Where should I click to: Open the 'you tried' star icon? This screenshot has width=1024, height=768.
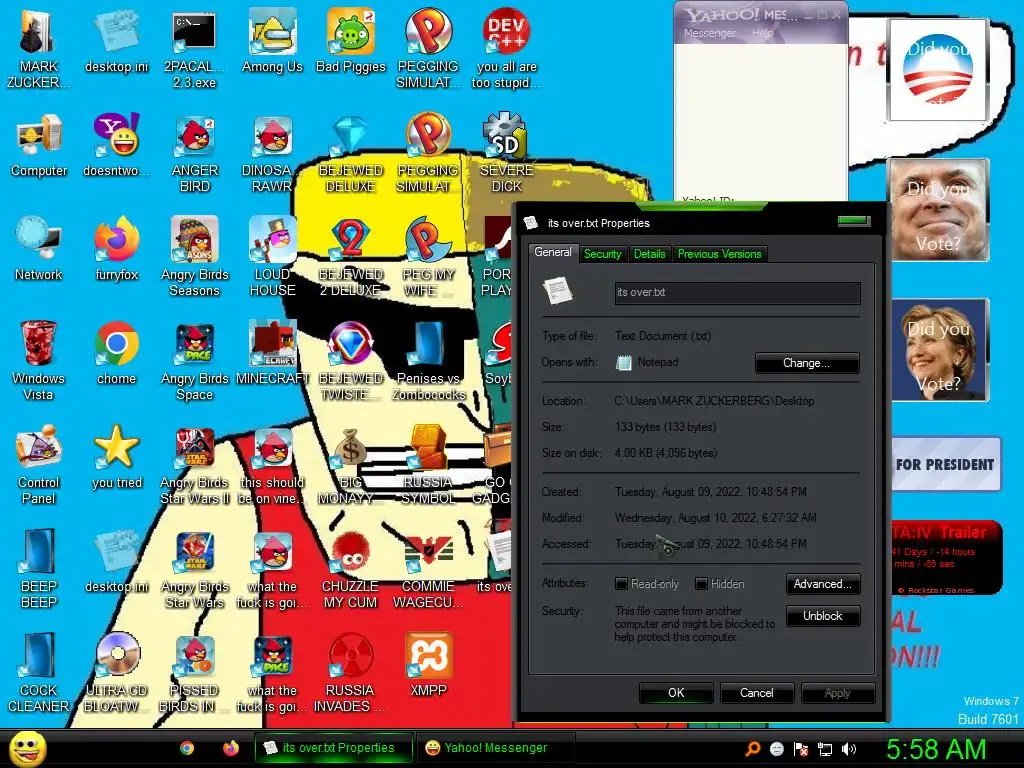[116, 447]
